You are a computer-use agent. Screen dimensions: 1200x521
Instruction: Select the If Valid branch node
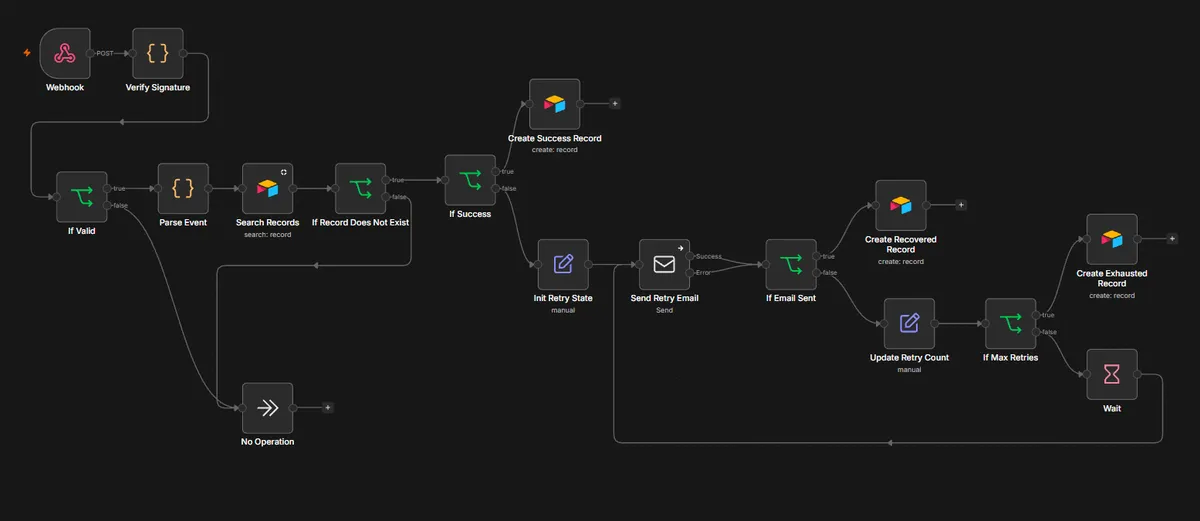click(x=81, y=197)
